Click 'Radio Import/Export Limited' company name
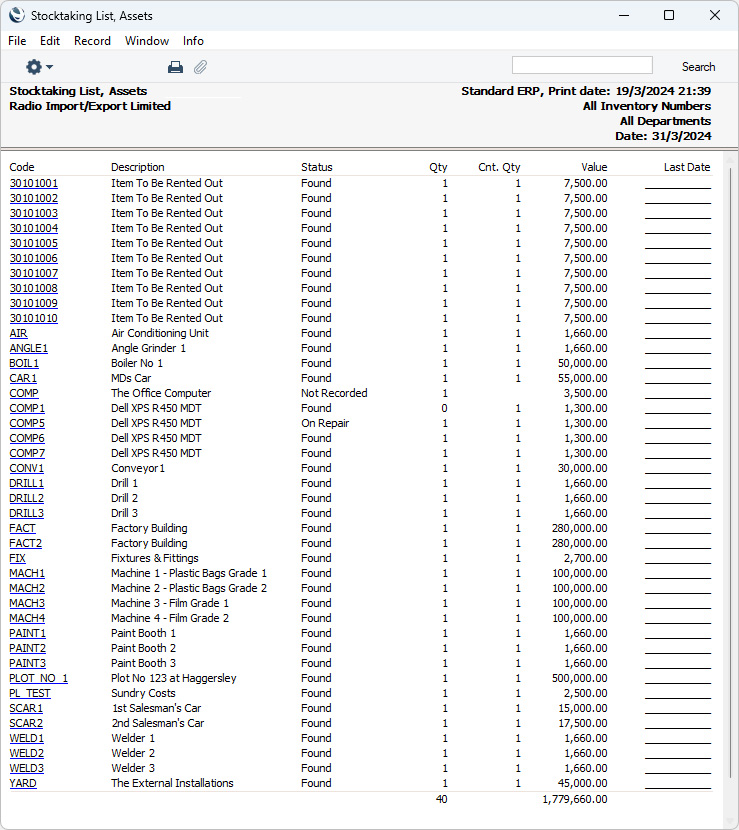 tap(90, 106)
